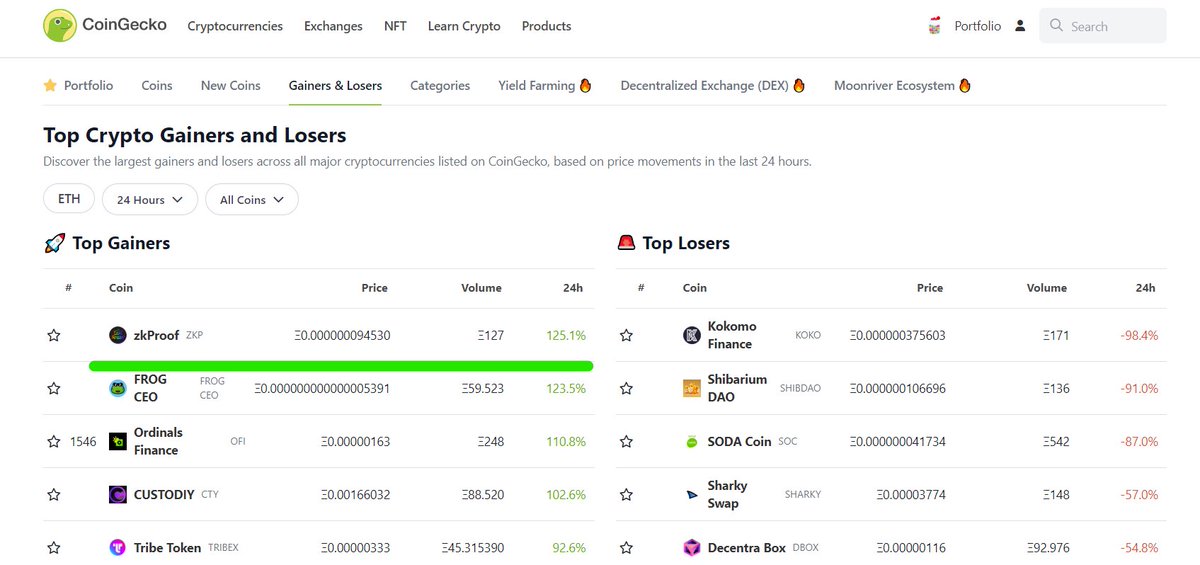The height and width of the screenshot is (565, 1200).
Task: Sort Top Losers by 24h column
Action: (1145, 287)
